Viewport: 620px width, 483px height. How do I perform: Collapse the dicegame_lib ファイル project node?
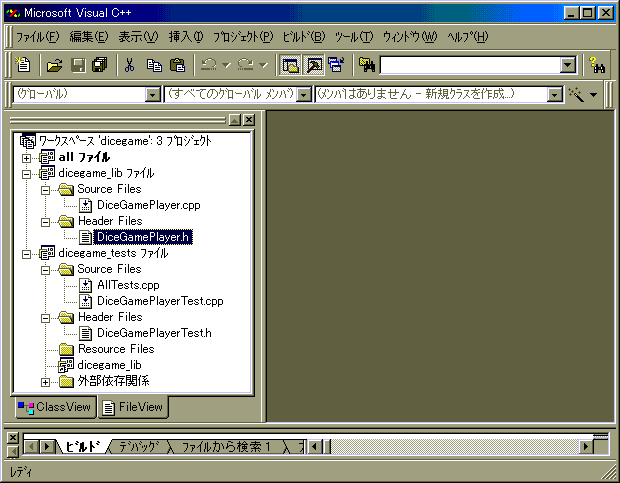(x=26, y=174)
